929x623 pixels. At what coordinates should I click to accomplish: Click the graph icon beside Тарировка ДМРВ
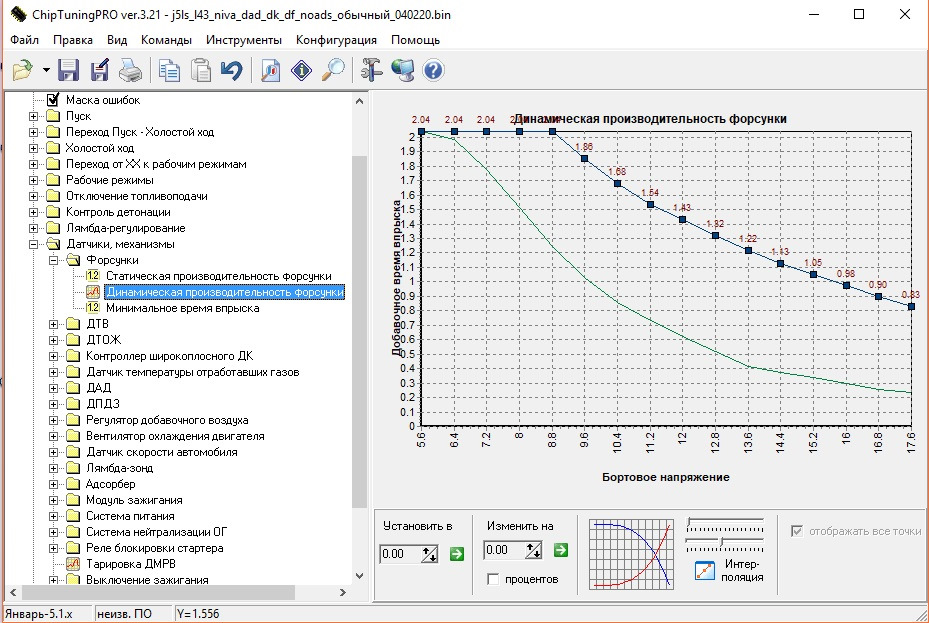[x=73, y=564]
